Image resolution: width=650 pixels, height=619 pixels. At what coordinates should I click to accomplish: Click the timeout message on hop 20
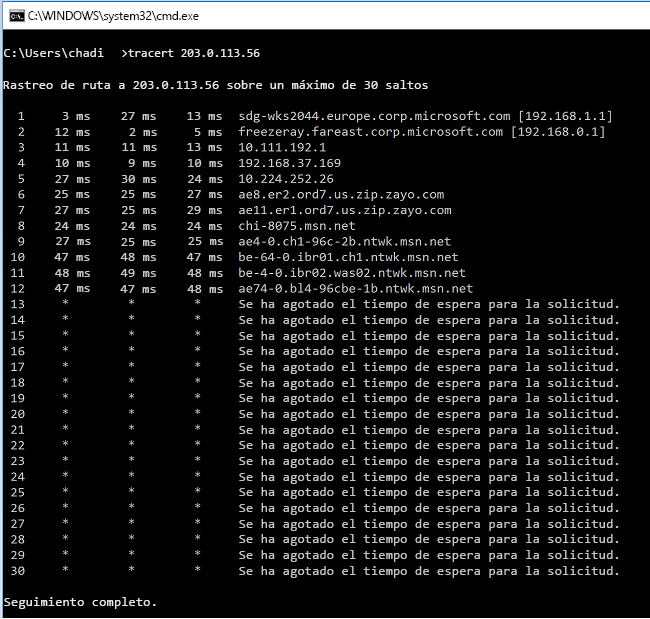pos(429,414)
